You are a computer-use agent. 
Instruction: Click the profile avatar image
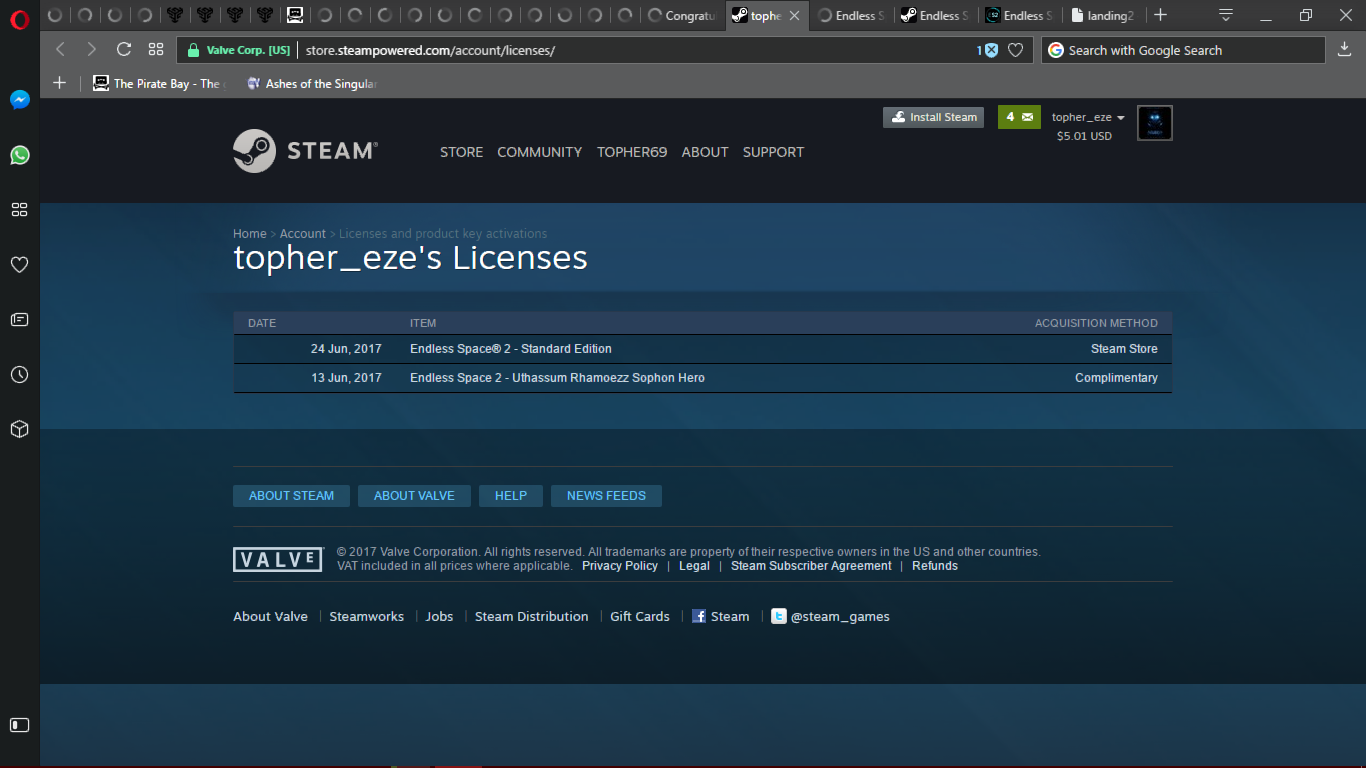point(1155,123)
